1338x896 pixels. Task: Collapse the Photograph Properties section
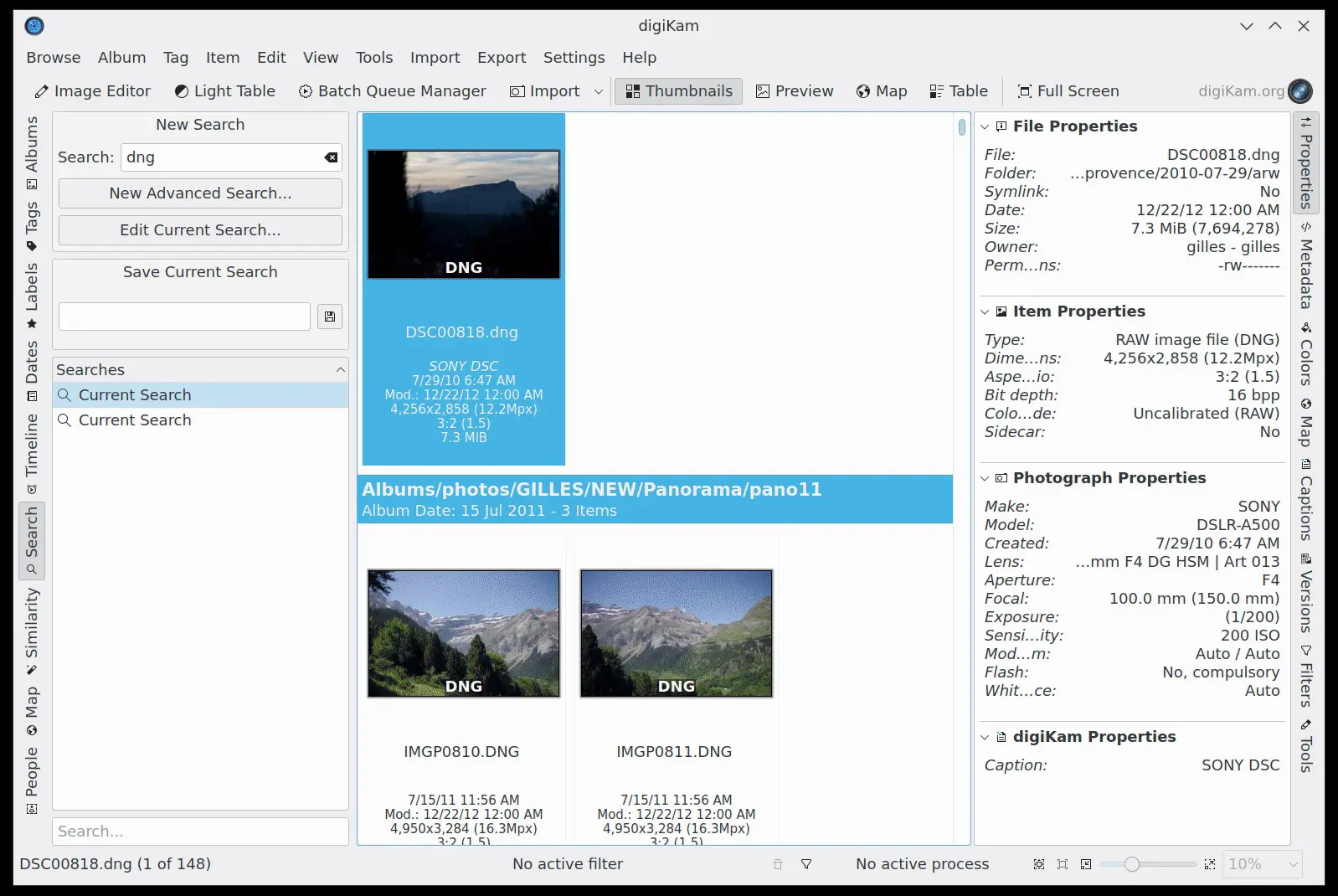985,478
